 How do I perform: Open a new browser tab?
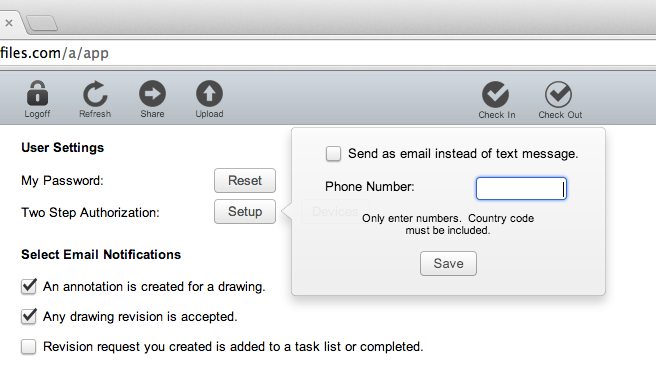click(41, 23)
